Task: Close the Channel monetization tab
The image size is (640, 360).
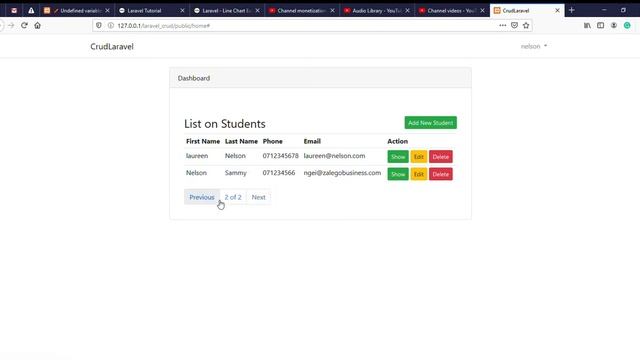Action: pyautogui.click(x=333, y=11)
